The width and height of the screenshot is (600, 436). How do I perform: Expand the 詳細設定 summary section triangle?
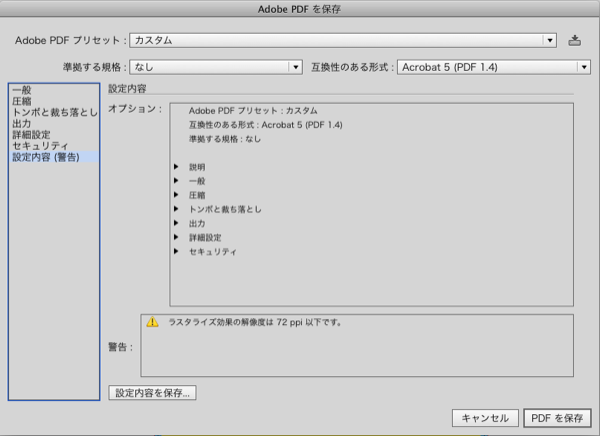point(176,237)
